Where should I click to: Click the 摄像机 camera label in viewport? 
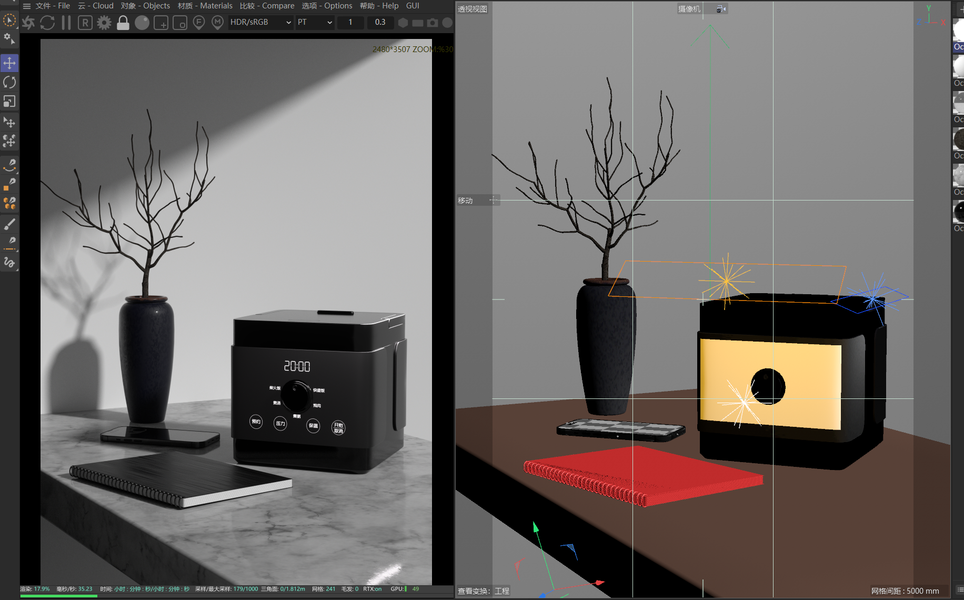click(x=689, y=9)
